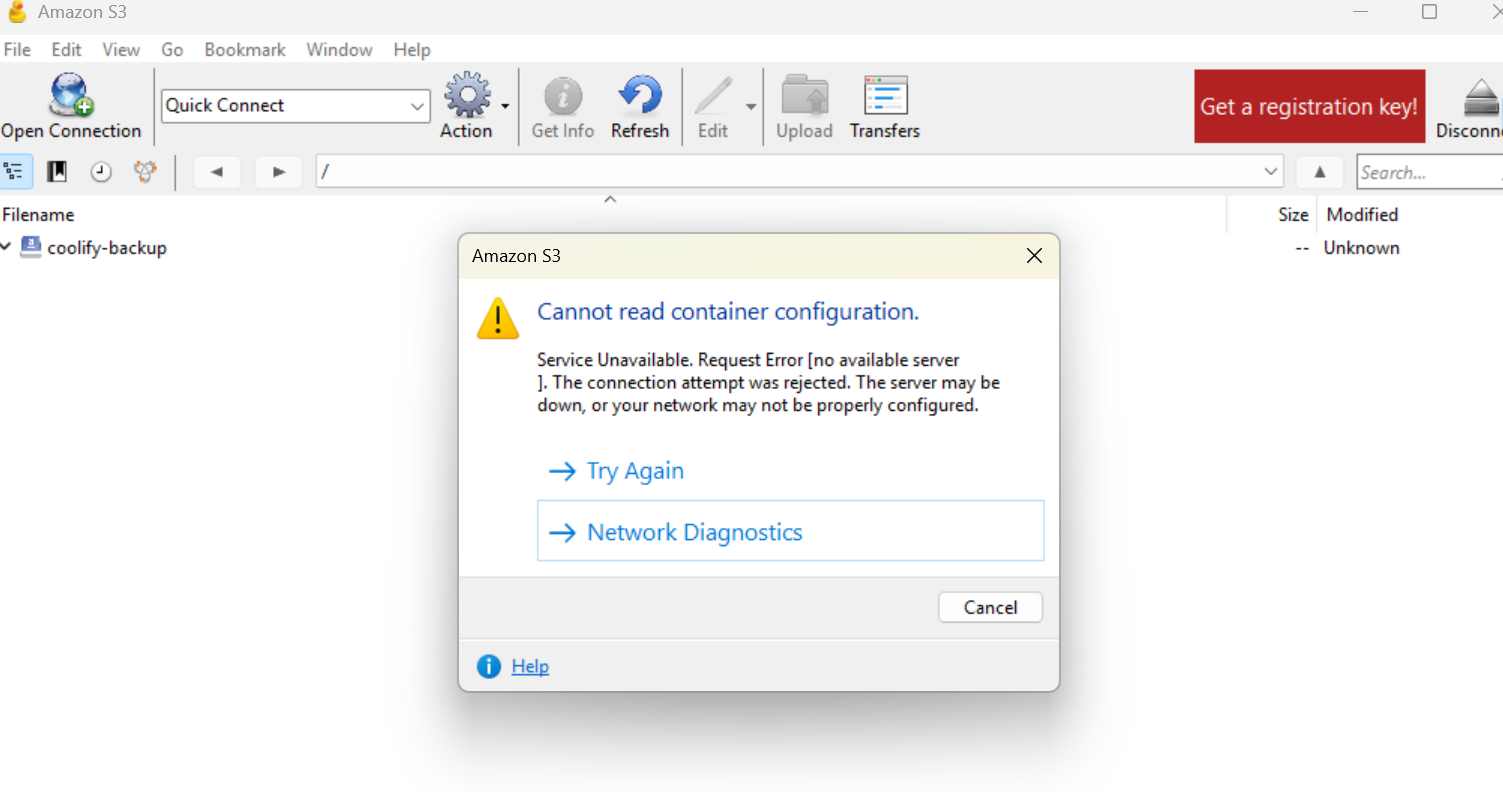Click the blue info icon by Help

[x=489, y=667]
